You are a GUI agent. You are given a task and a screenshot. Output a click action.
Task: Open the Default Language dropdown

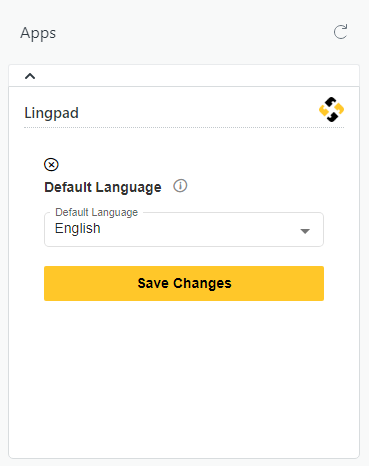click(x=184, y=229)
